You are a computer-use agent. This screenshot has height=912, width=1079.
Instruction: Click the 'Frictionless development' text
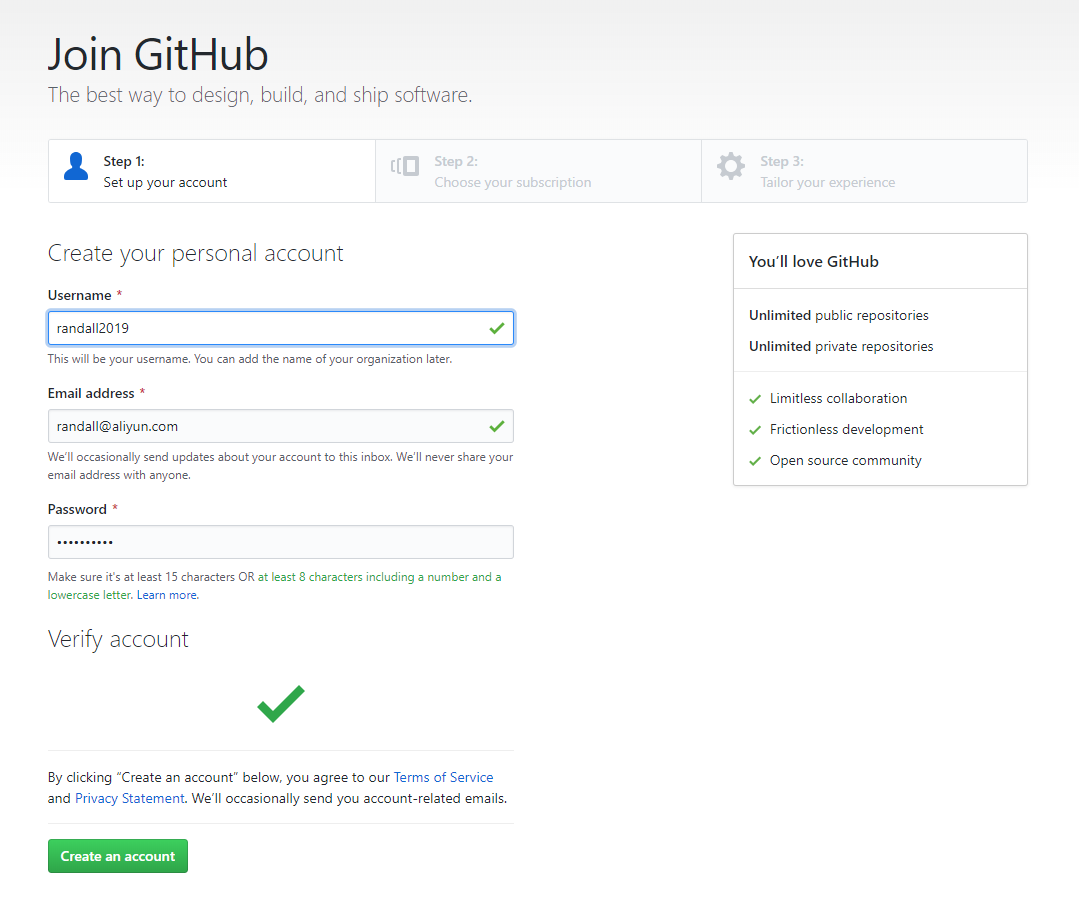(x=846, y=430)
